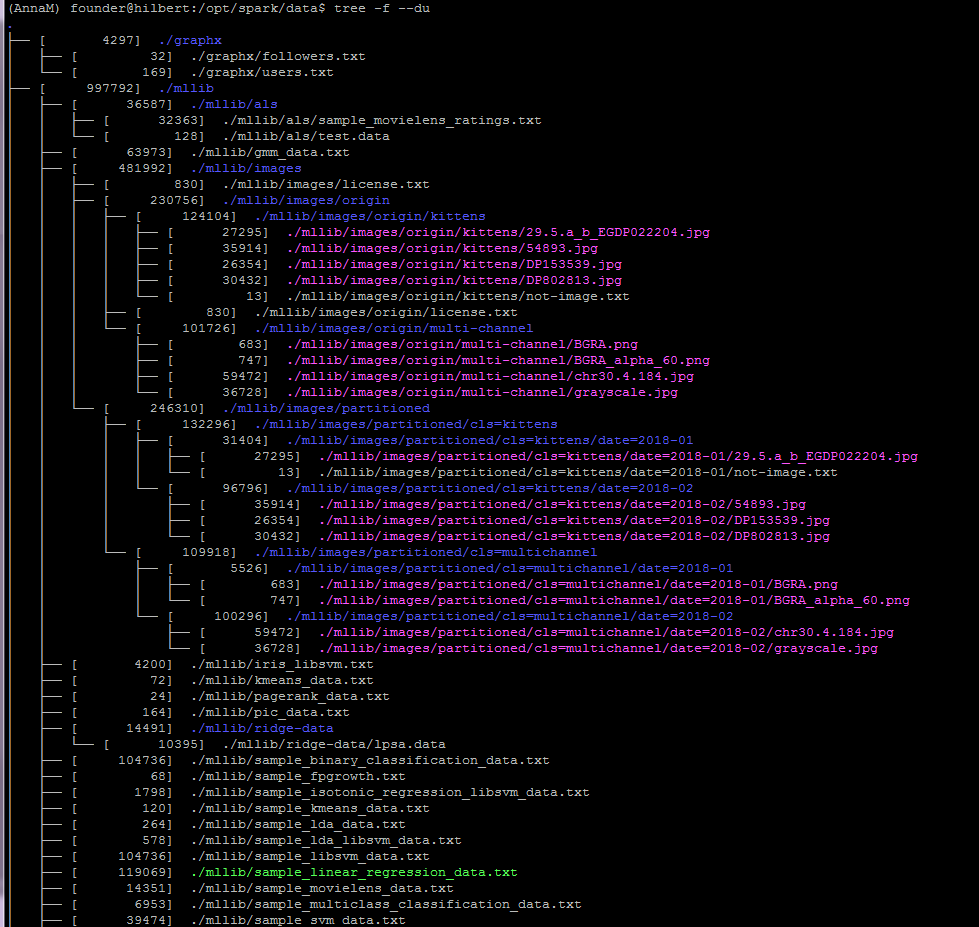Click ./mllib/ridge-data/lpsa.data entry
This screenshot has height=927, width=979.
click(x=334, y=745)
